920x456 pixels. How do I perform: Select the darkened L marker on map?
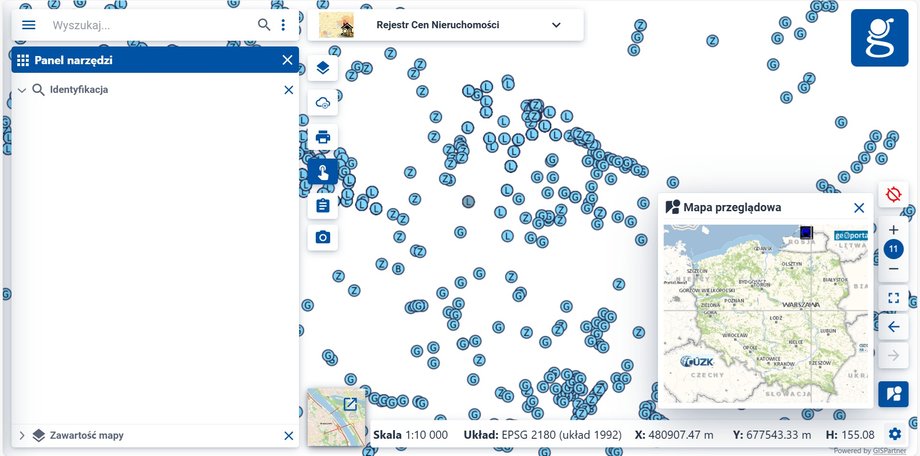[x=468, y=202]
